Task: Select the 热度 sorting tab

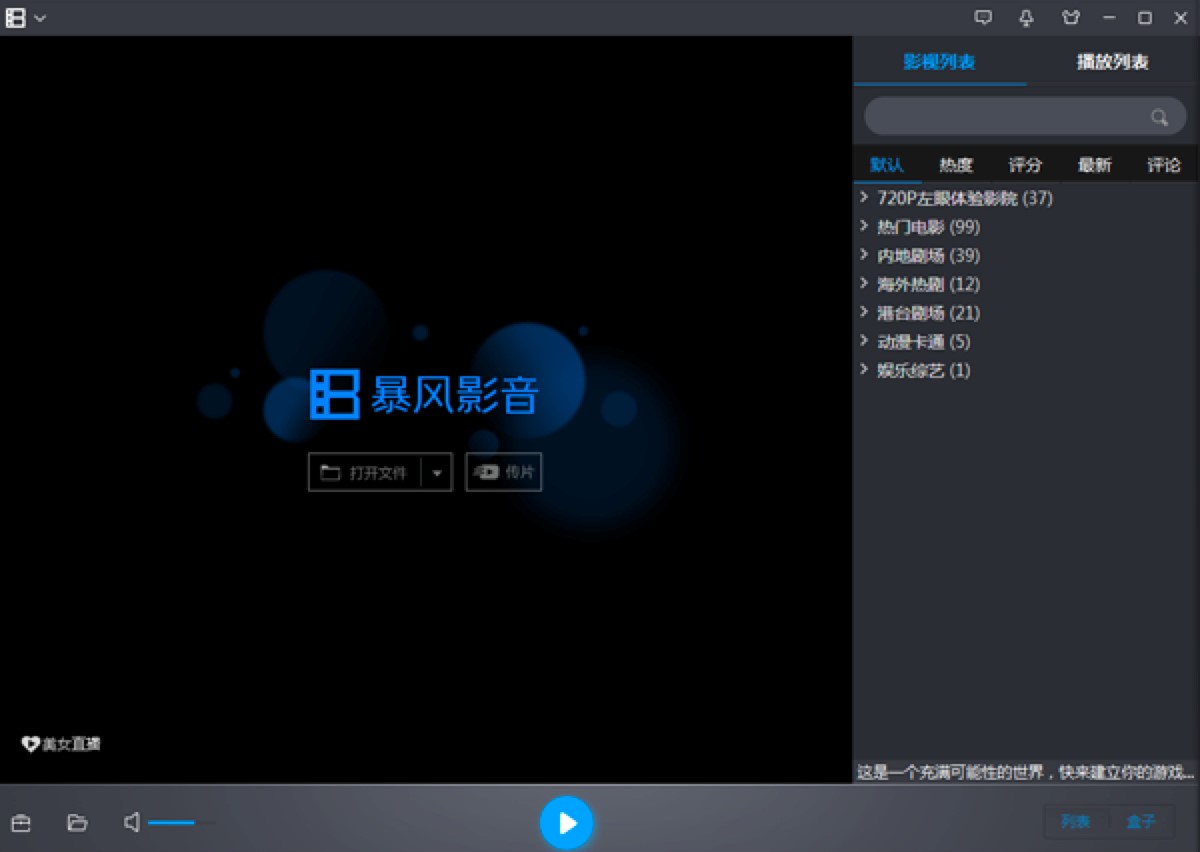Action: (x=956, y=164)
